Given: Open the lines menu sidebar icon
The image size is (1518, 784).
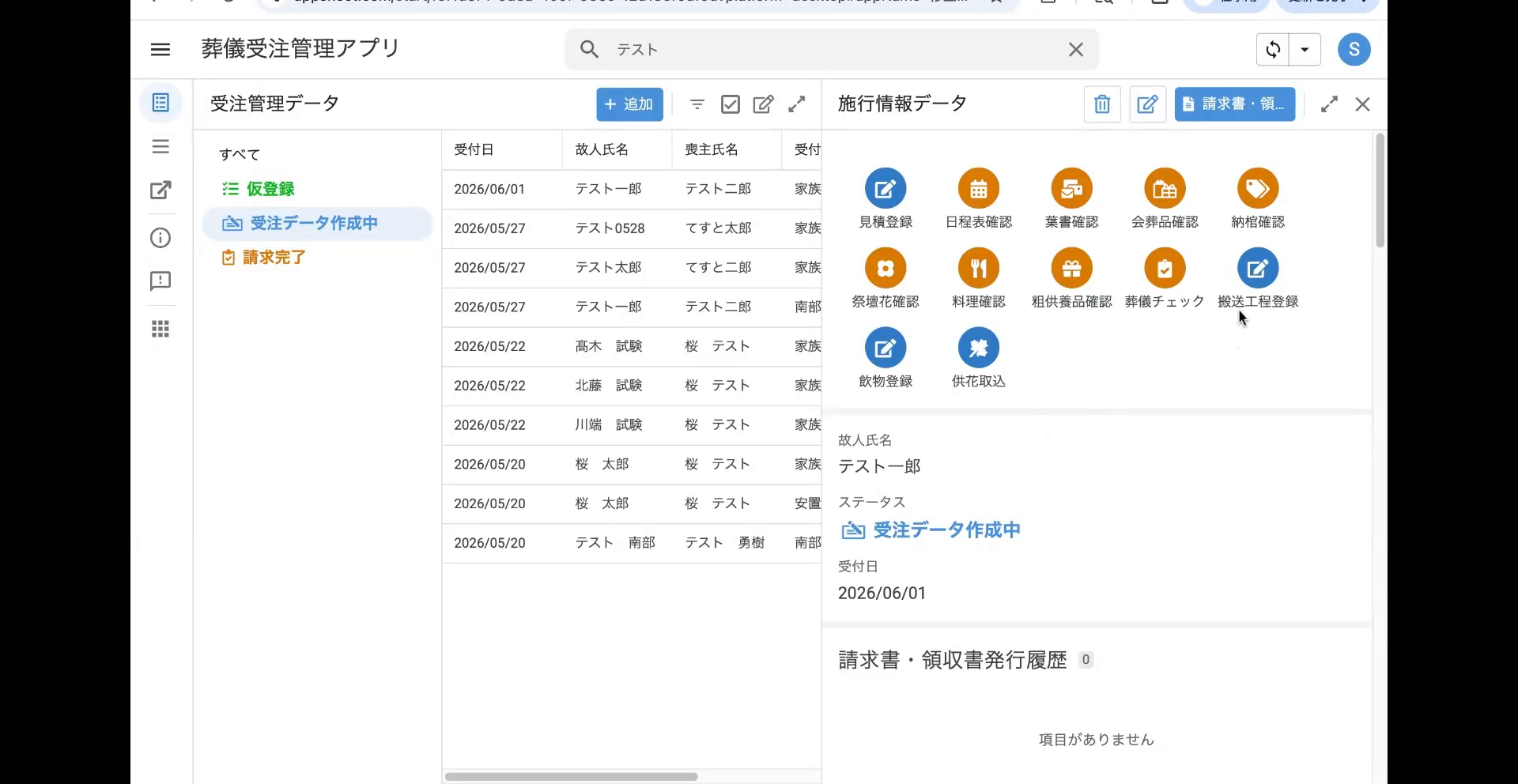Looking at the screenshot, I should point(160,146).
